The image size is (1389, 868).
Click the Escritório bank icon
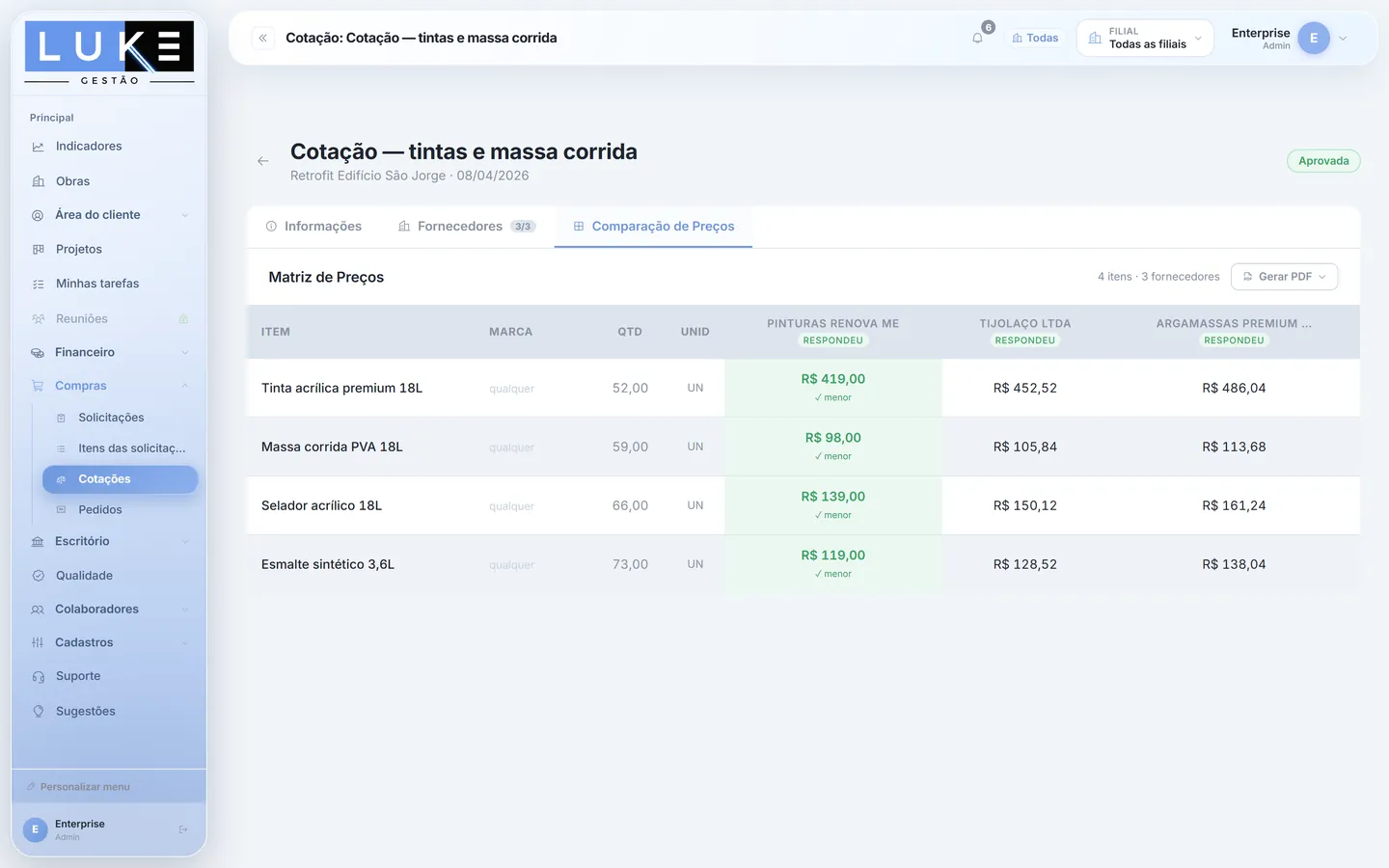(38, 542)
